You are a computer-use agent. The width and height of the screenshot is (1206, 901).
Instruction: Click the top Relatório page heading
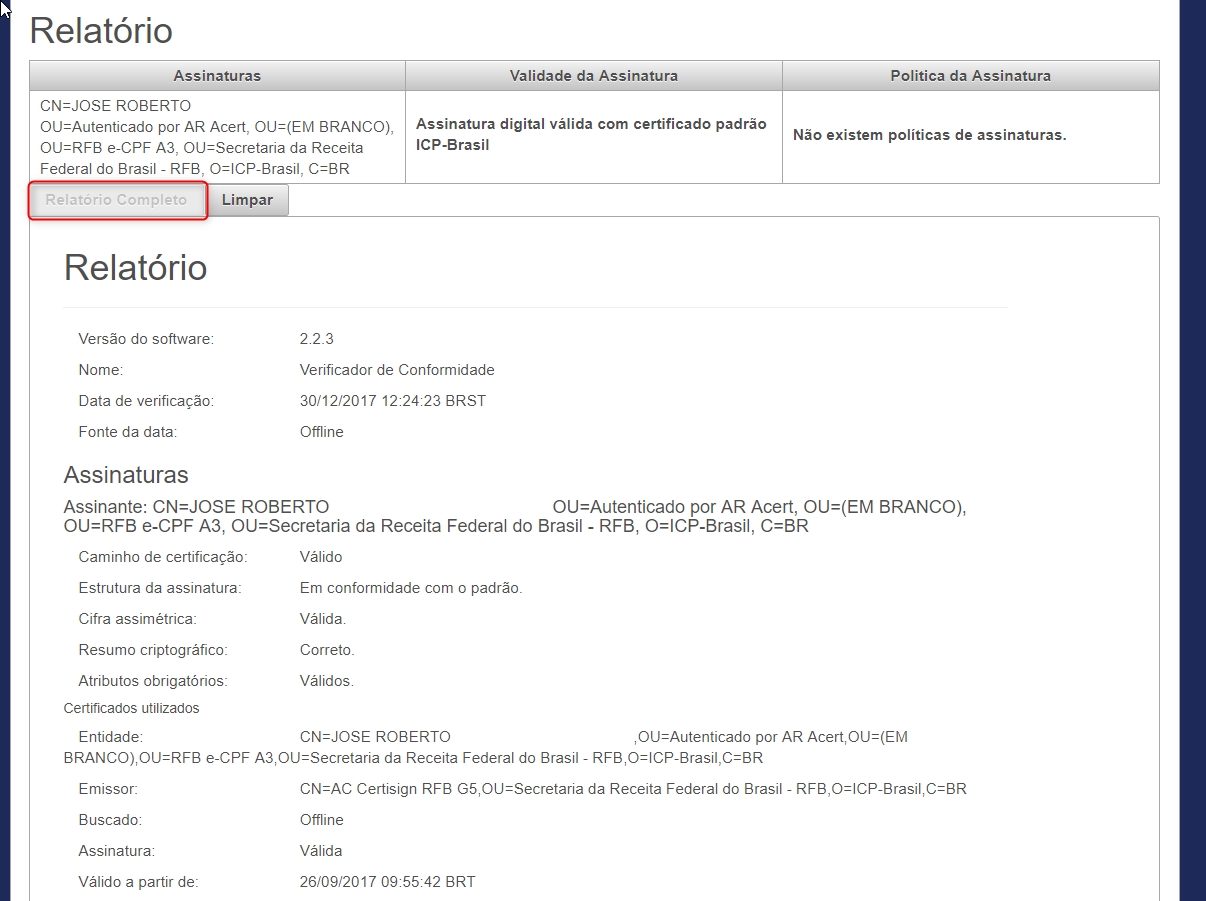tap(101, 31)
